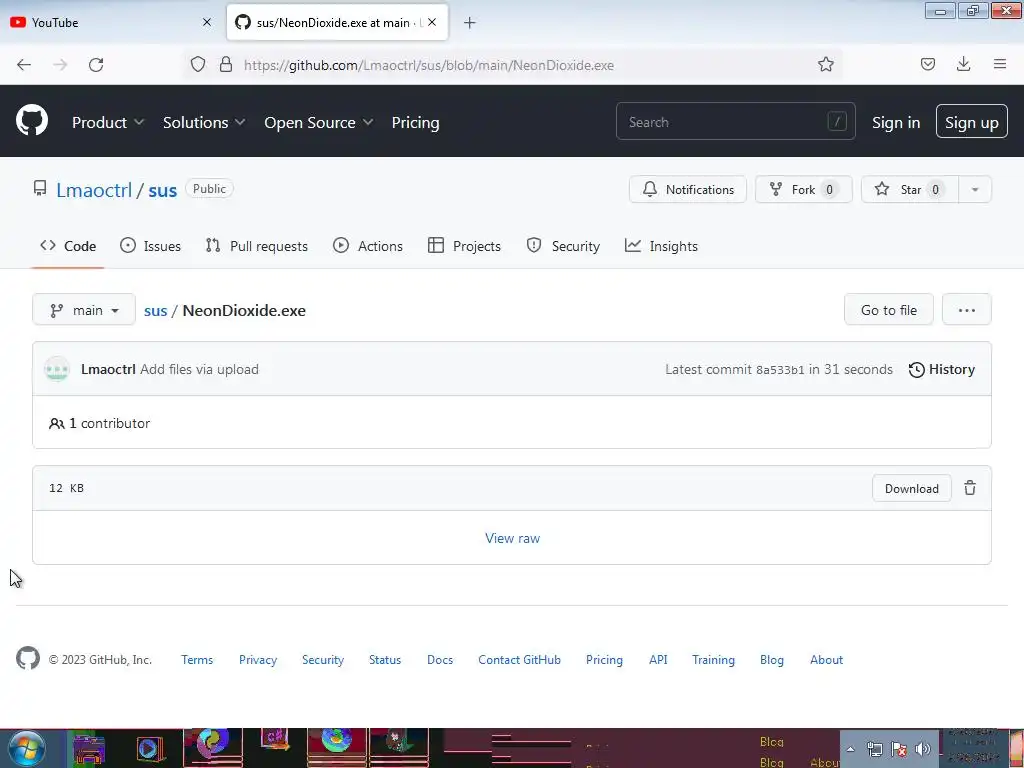Viewport: 1024px width, 768px height.
Task: Open the footer Terms link
Action: [x=197, y=660]
